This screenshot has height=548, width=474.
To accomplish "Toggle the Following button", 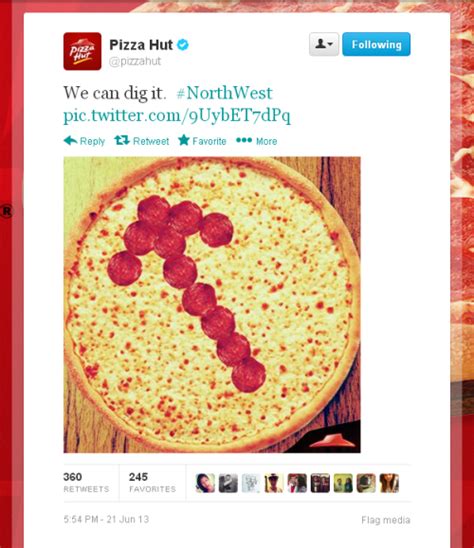I will point(376,44).
